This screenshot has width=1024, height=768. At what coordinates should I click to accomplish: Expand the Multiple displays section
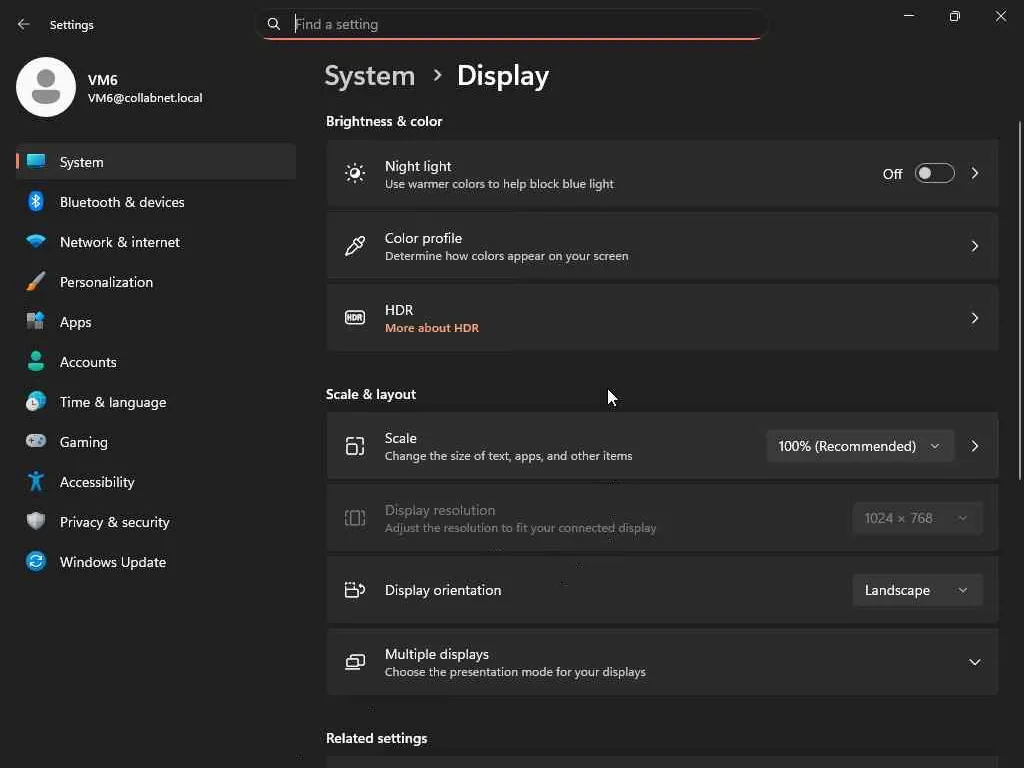[x=974, y=662]
